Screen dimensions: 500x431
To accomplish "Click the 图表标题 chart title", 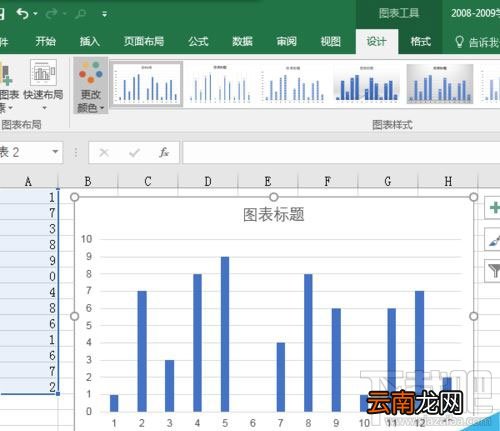I will click(273, 215).
